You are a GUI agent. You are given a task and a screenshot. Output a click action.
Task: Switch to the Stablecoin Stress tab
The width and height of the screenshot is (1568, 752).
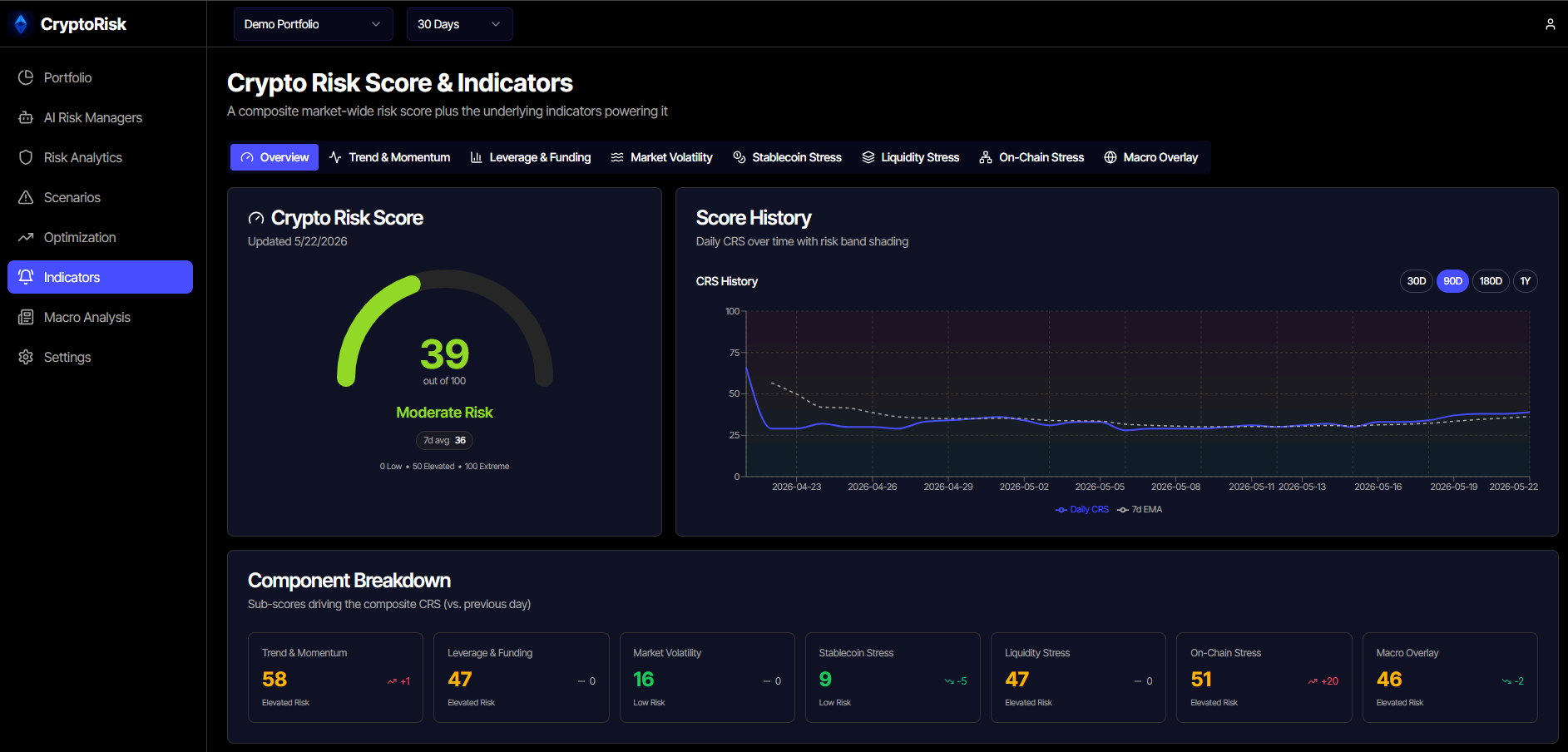click(787, 157)
